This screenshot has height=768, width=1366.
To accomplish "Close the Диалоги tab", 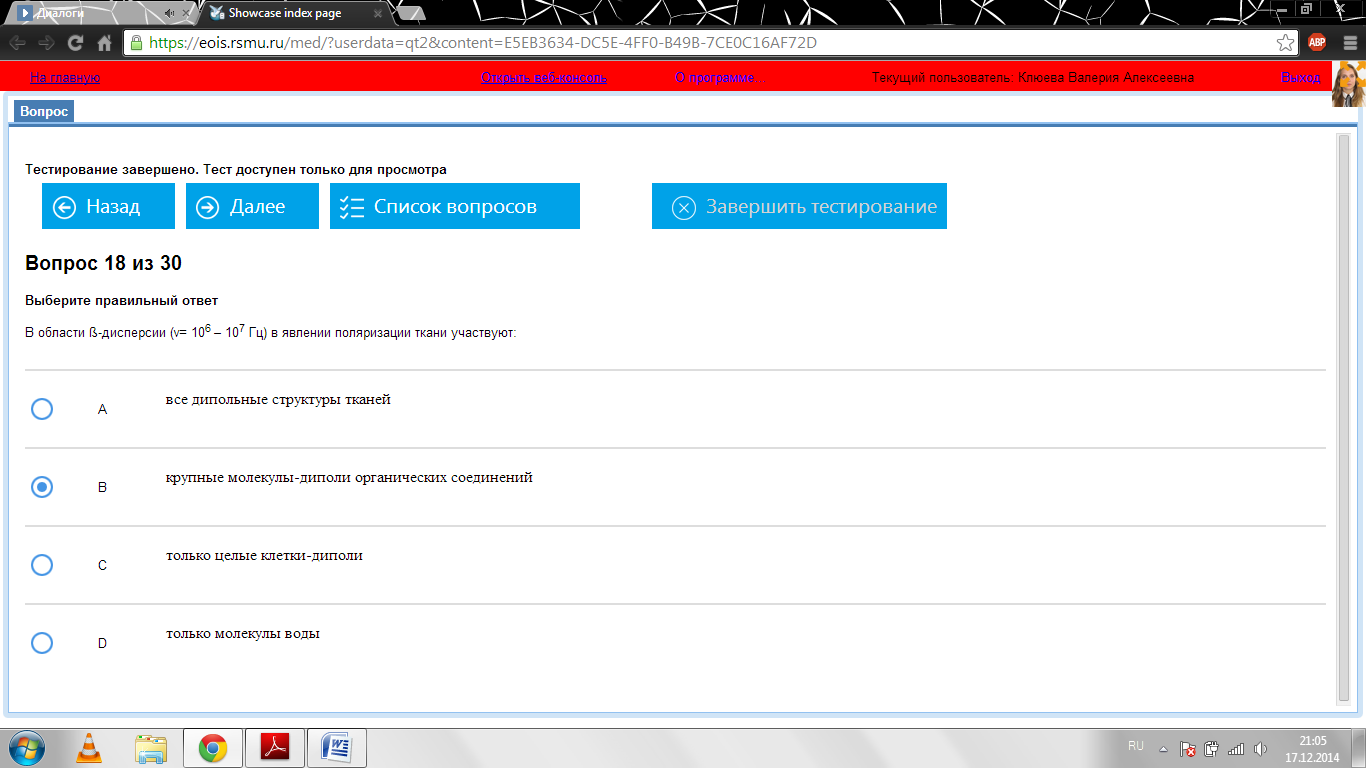I will (185, 13).
